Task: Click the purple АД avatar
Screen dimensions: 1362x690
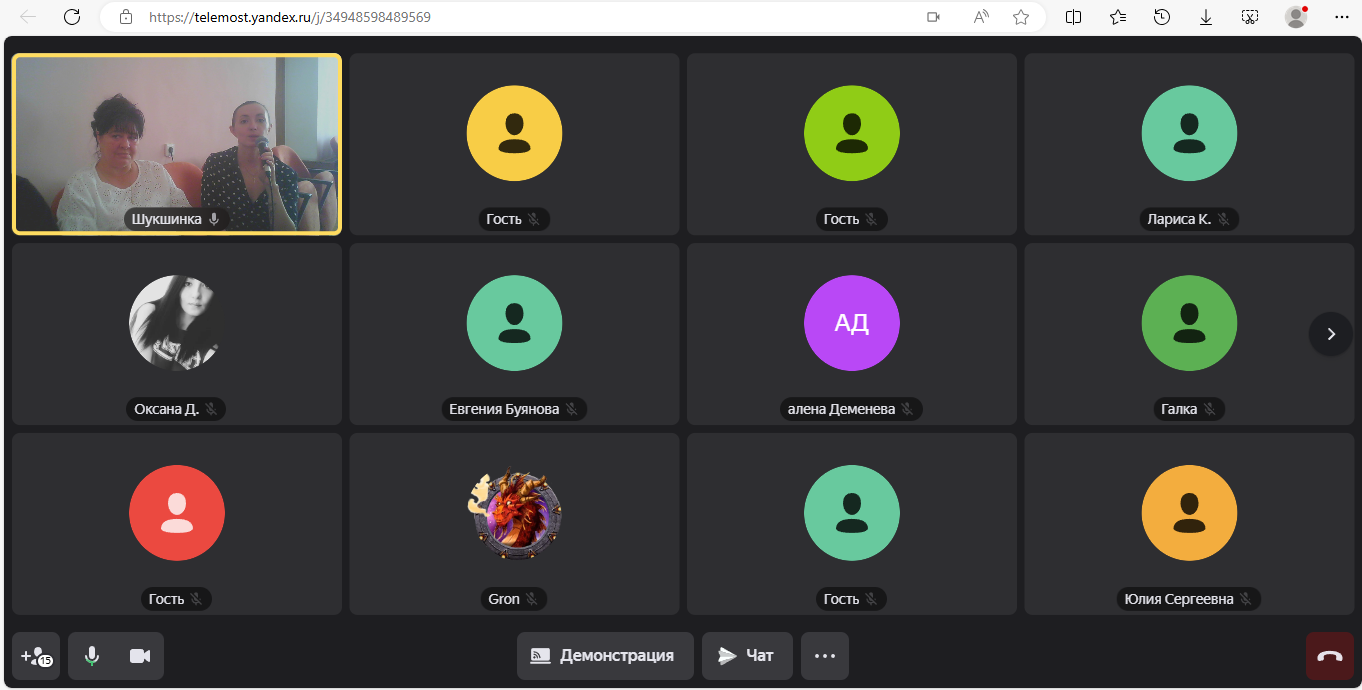Action: click(852, 323)
